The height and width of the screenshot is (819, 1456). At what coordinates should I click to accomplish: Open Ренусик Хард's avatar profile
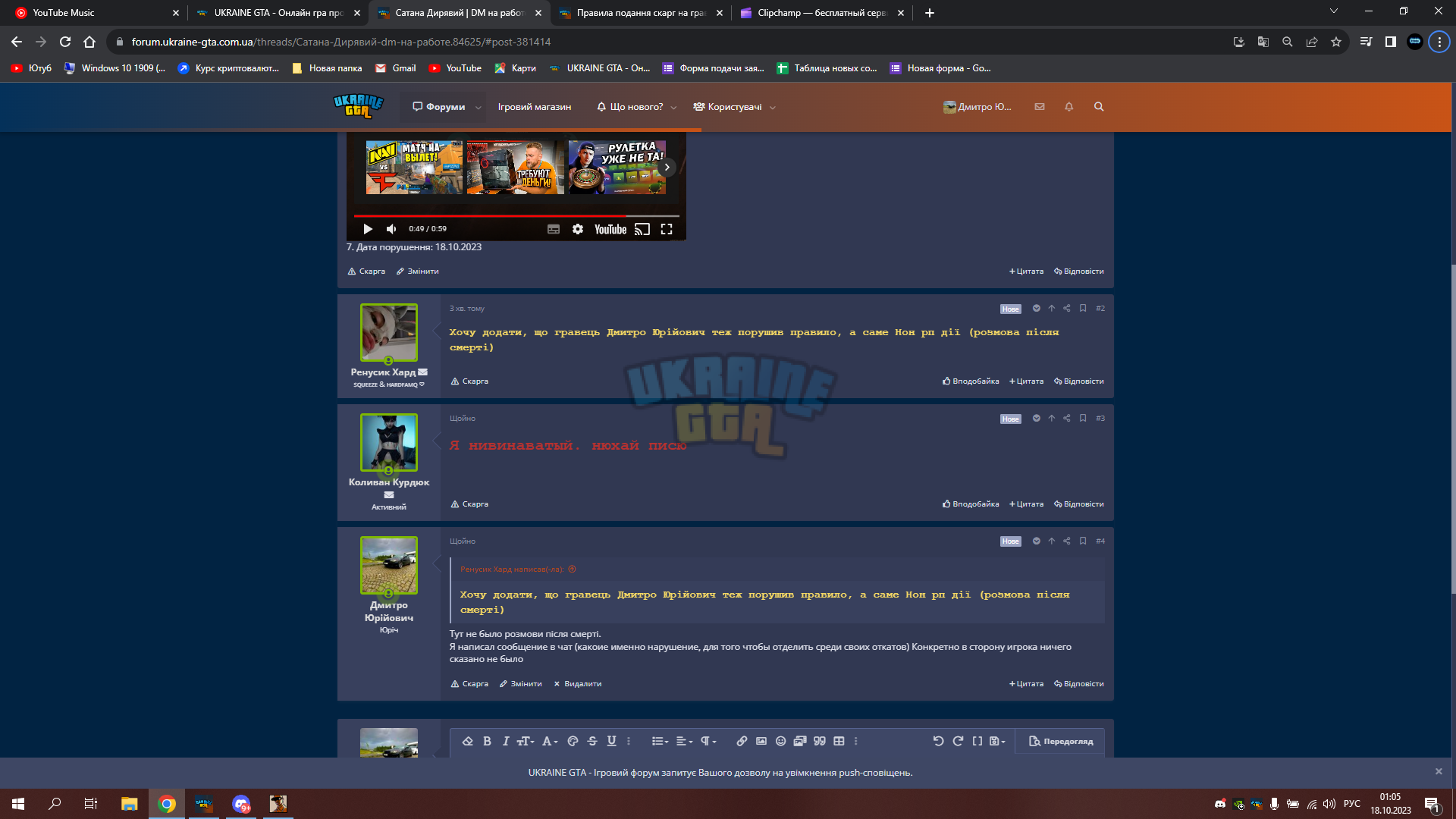[389, 333]
